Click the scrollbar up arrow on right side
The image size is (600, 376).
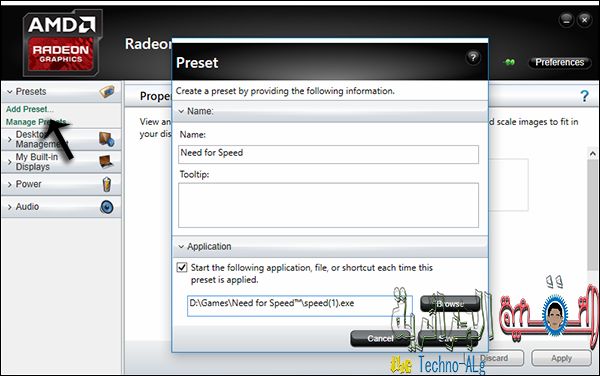[593, 154]
